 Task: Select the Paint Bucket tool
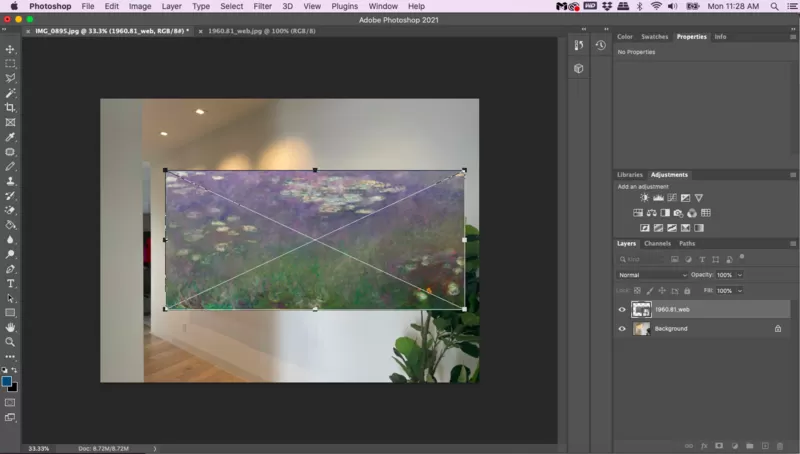(x=10, y=225)
